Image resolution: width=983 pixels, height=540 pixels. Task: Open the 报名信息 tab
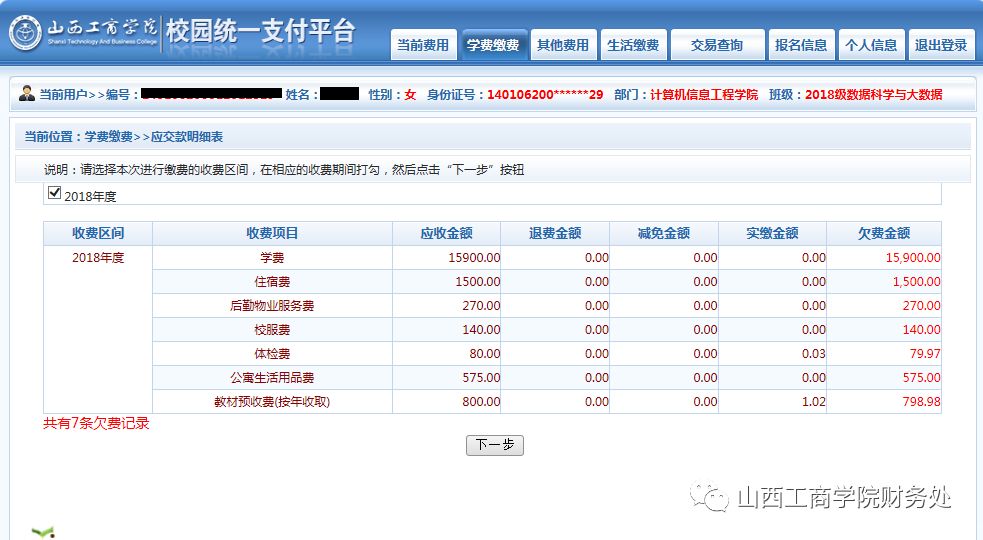coord(801,45)
